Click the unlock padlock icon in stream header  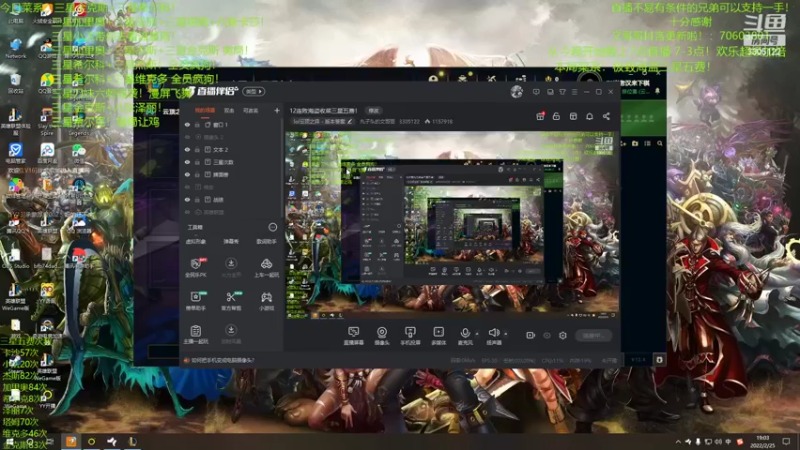click(556, 117)
